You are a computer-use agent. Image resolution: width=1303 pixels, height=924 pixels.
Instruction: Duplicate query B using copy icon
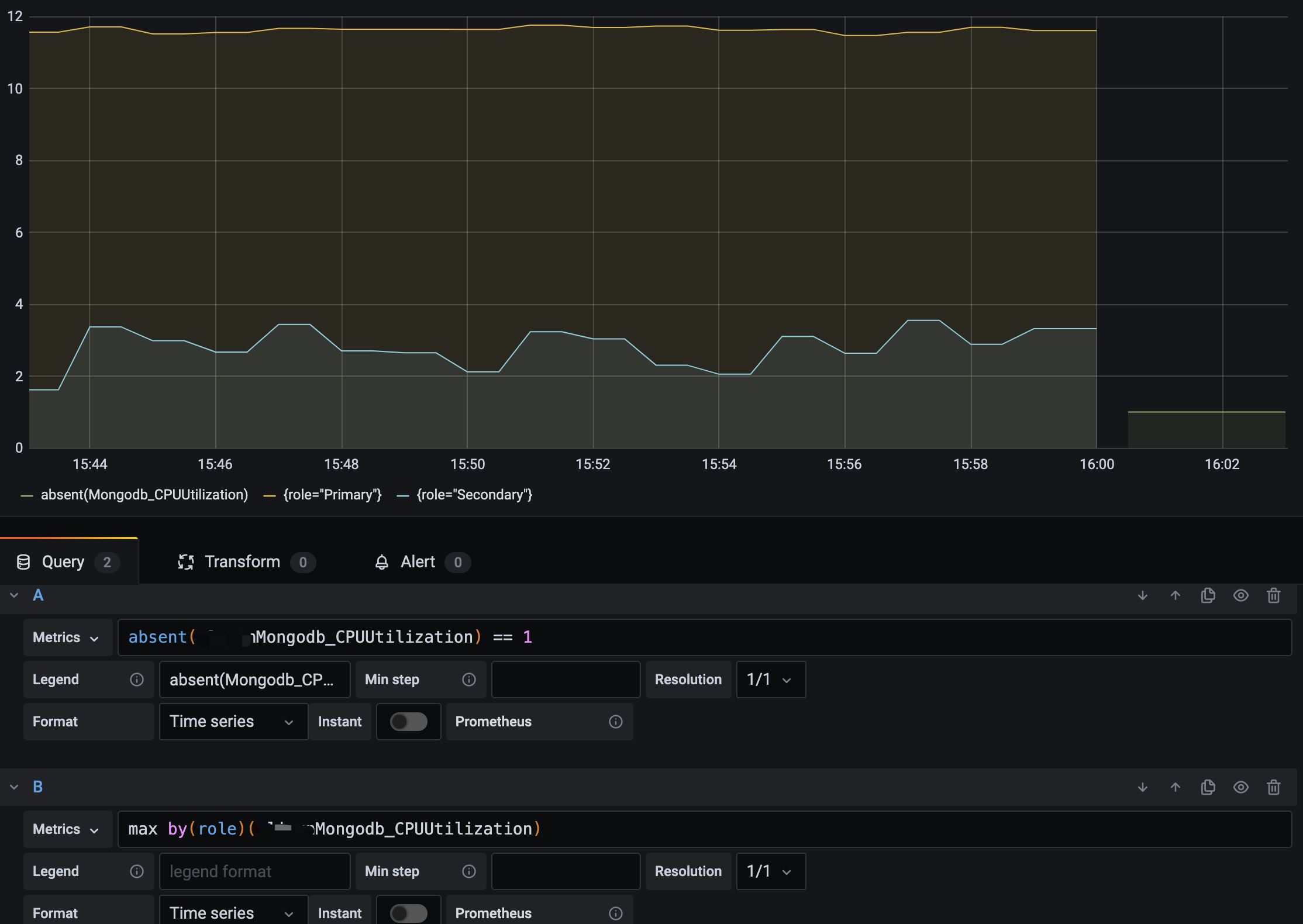1208,788
